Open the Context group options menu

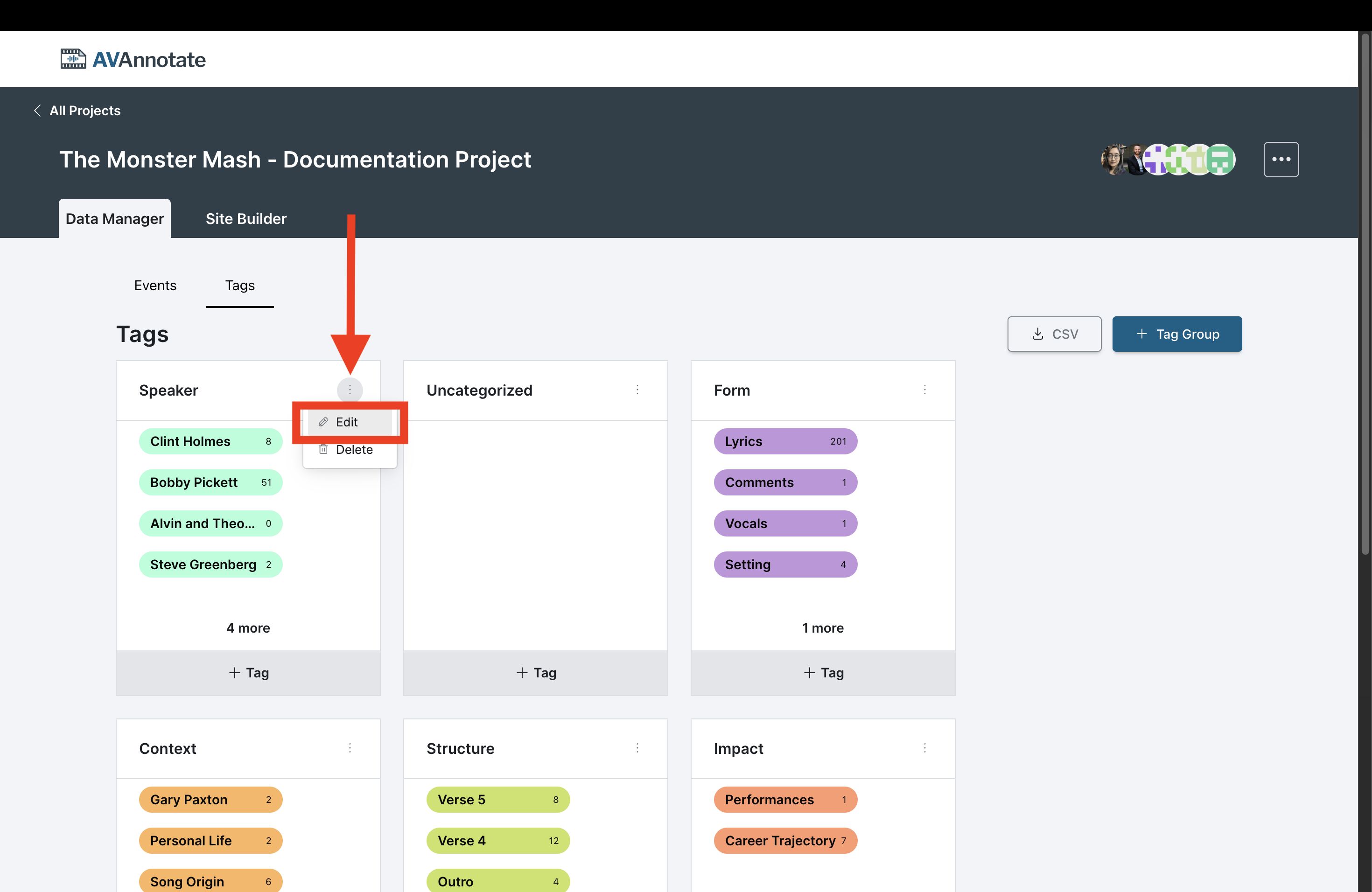point(350,748)
